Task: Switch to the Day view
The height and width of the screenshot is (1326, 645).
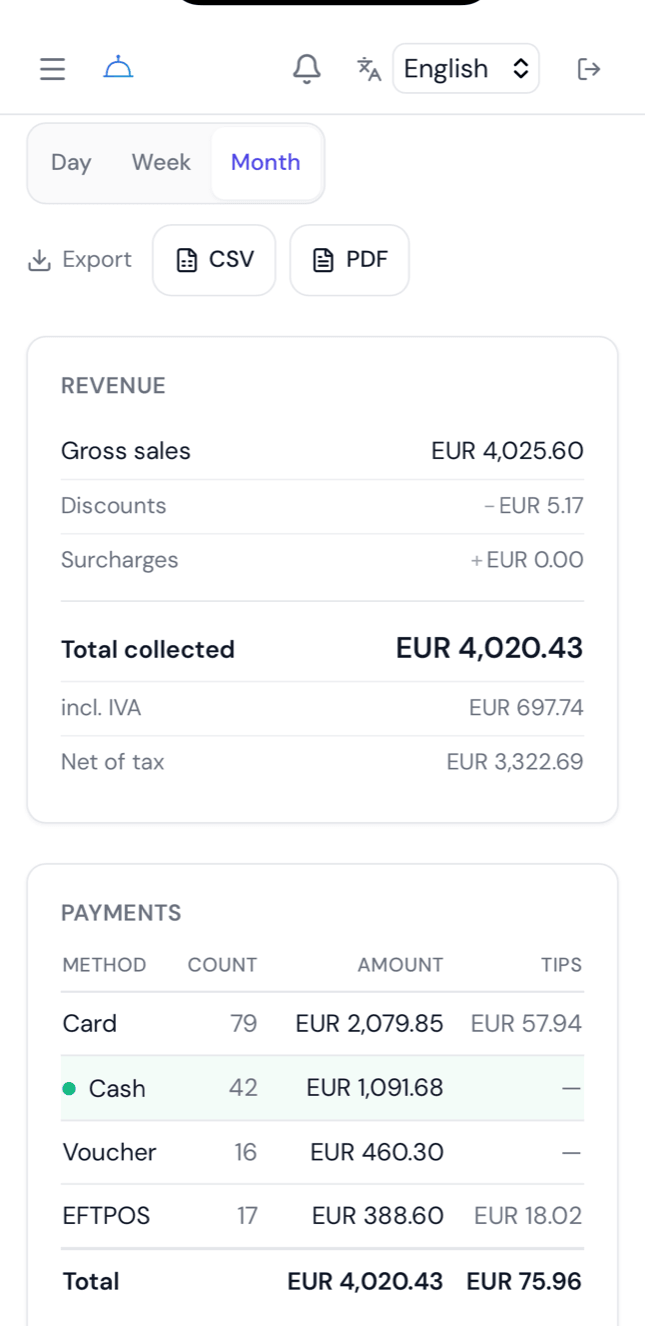Action: pos(71,163)
